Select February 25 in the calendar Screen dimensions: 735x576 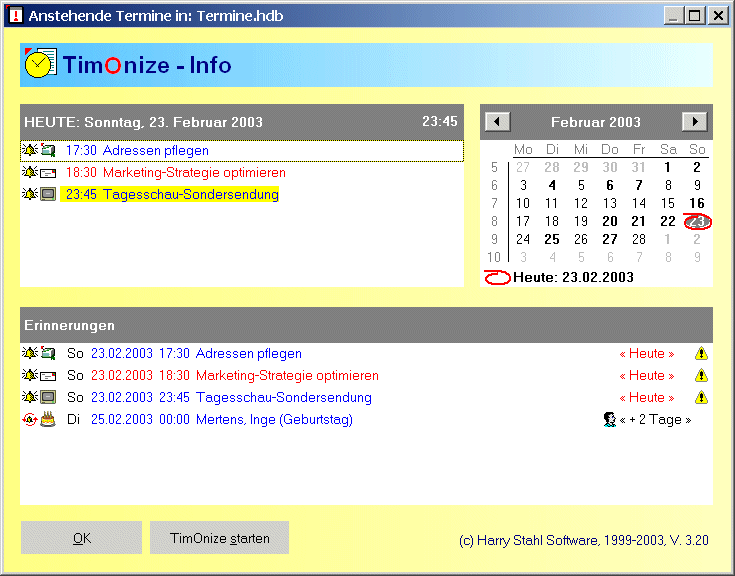(552, 239)
